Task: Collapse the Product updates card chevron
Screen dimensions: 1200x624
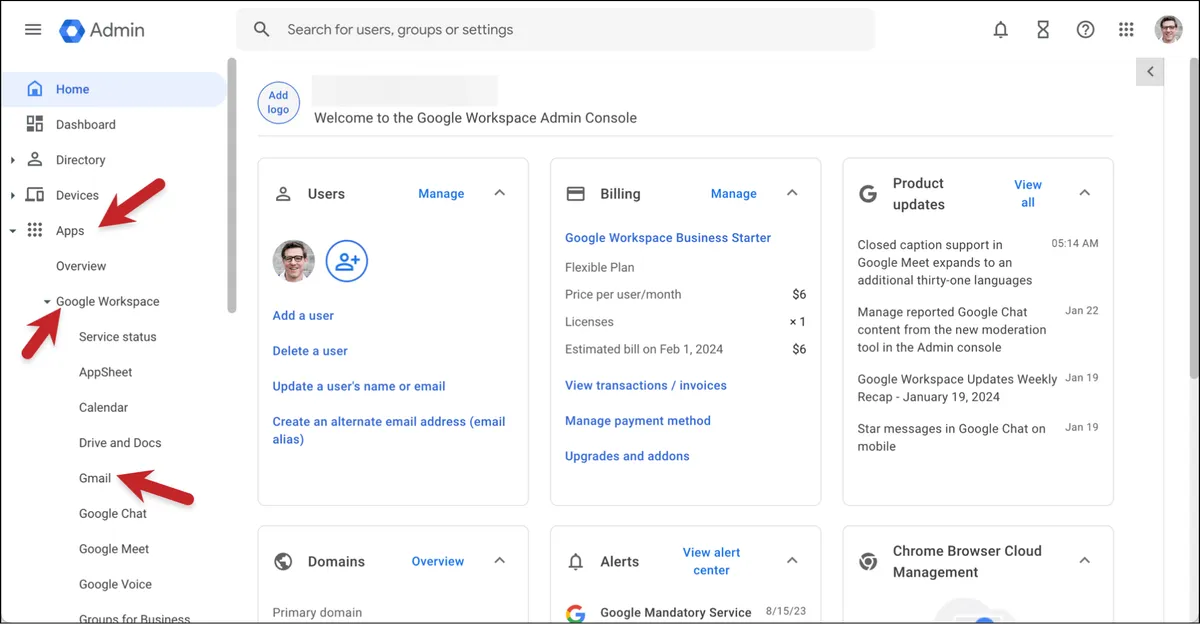Action: point(1085,193)
